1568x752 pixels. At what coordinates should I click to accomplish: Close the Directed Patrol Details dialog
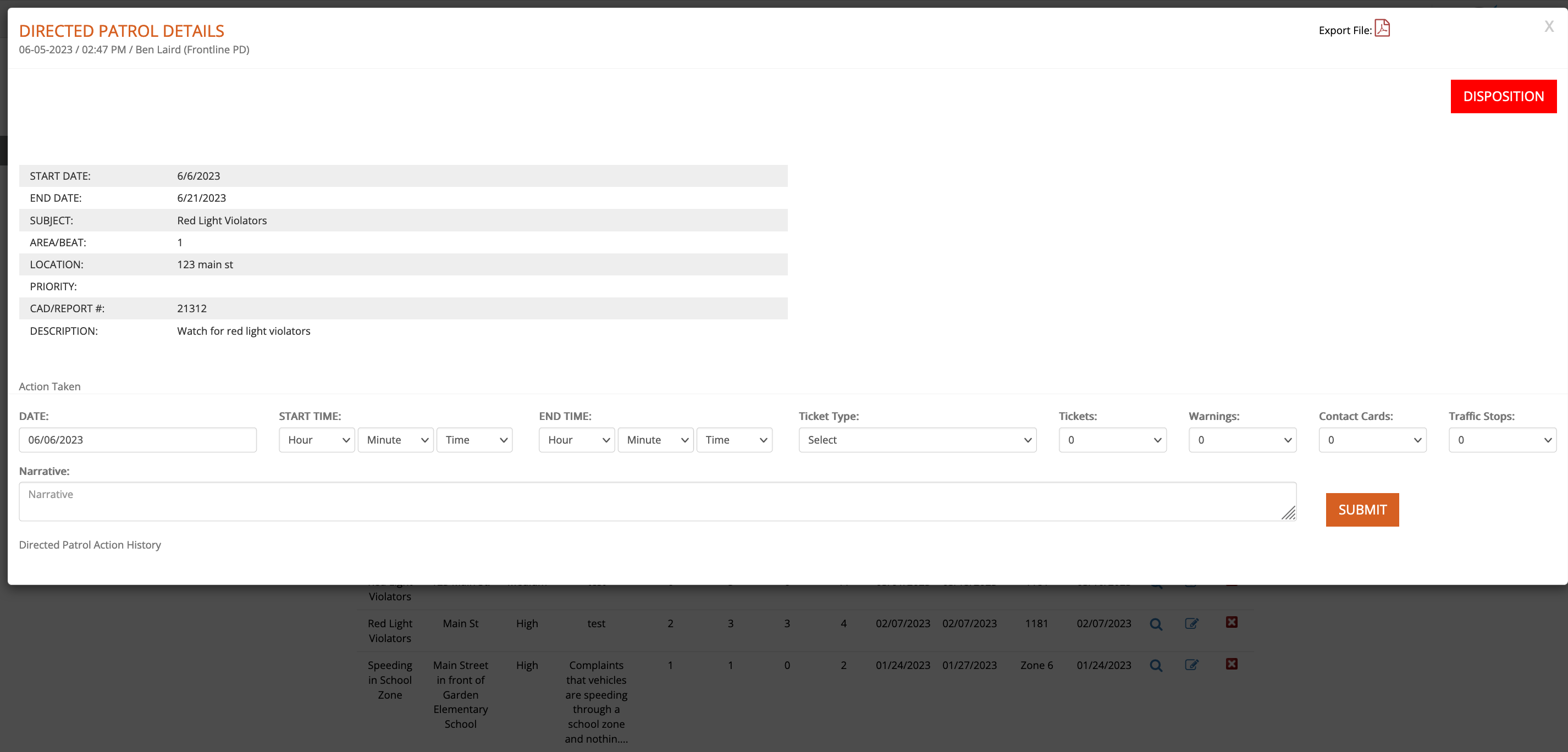coord(1549,27)
